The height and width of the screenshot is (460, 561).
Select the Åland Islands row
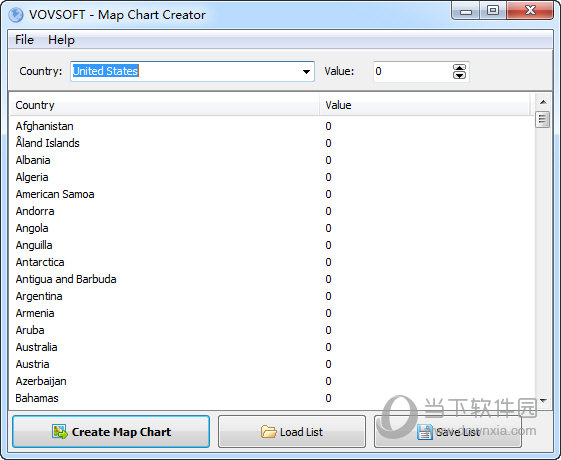coord(272,143)
